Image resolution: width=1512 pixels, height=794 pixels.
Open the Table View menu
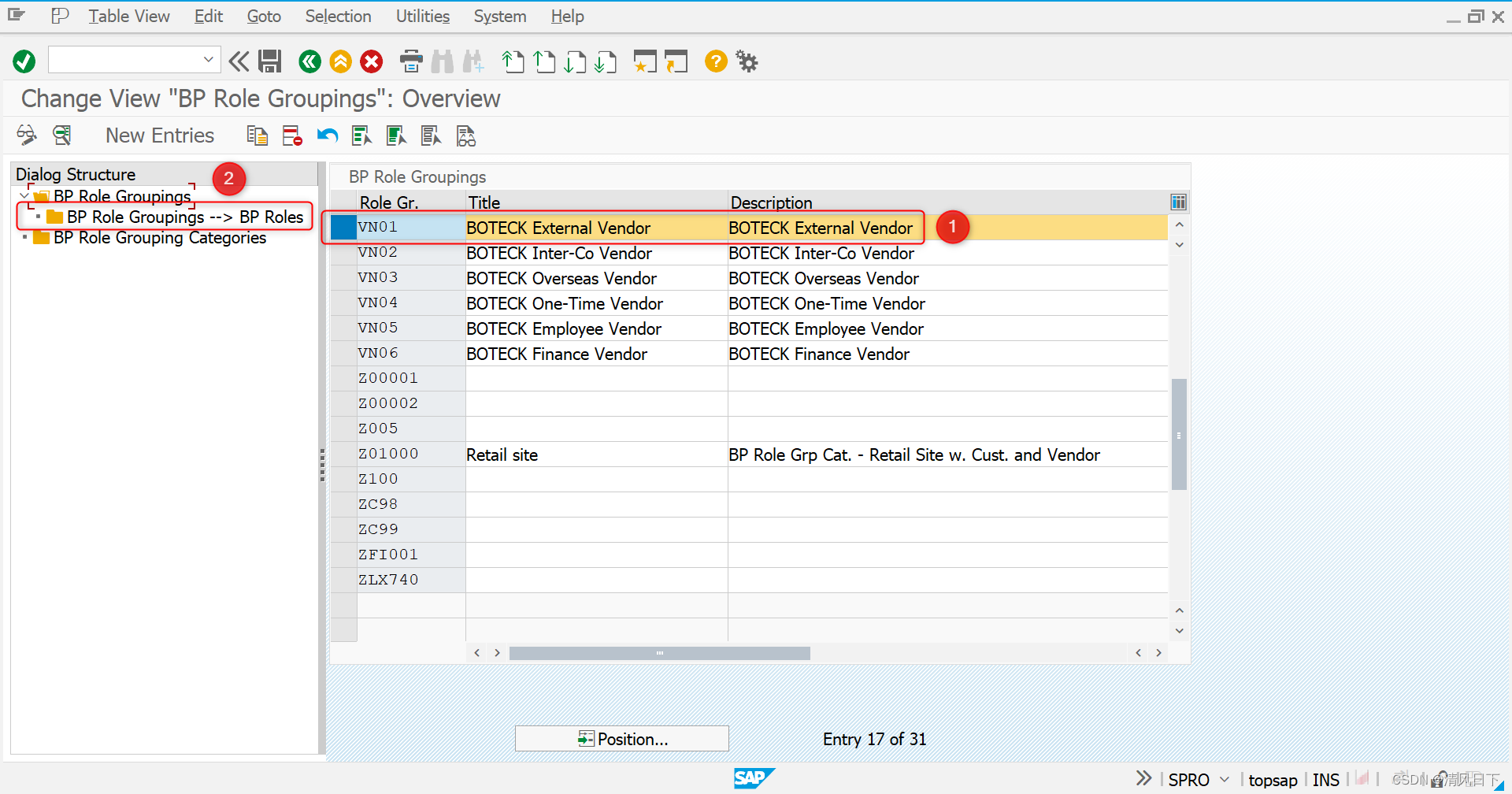click(128, 16)
